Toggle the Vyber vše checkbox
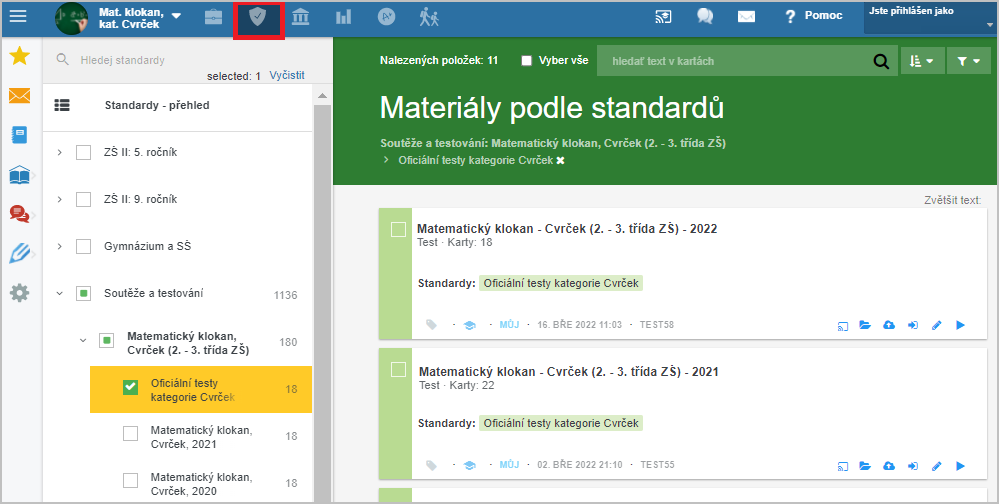The width and height of the screenshot is (999, 504). tap(526, 61)
